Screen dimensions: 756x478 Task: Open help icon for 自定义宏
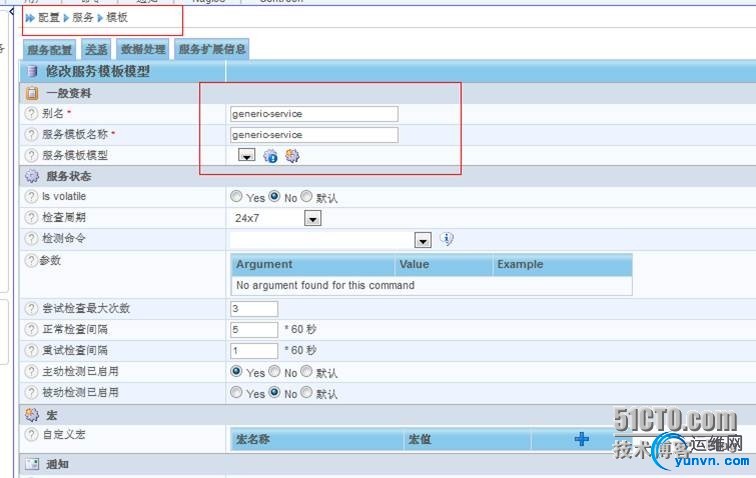pos(31,435)
